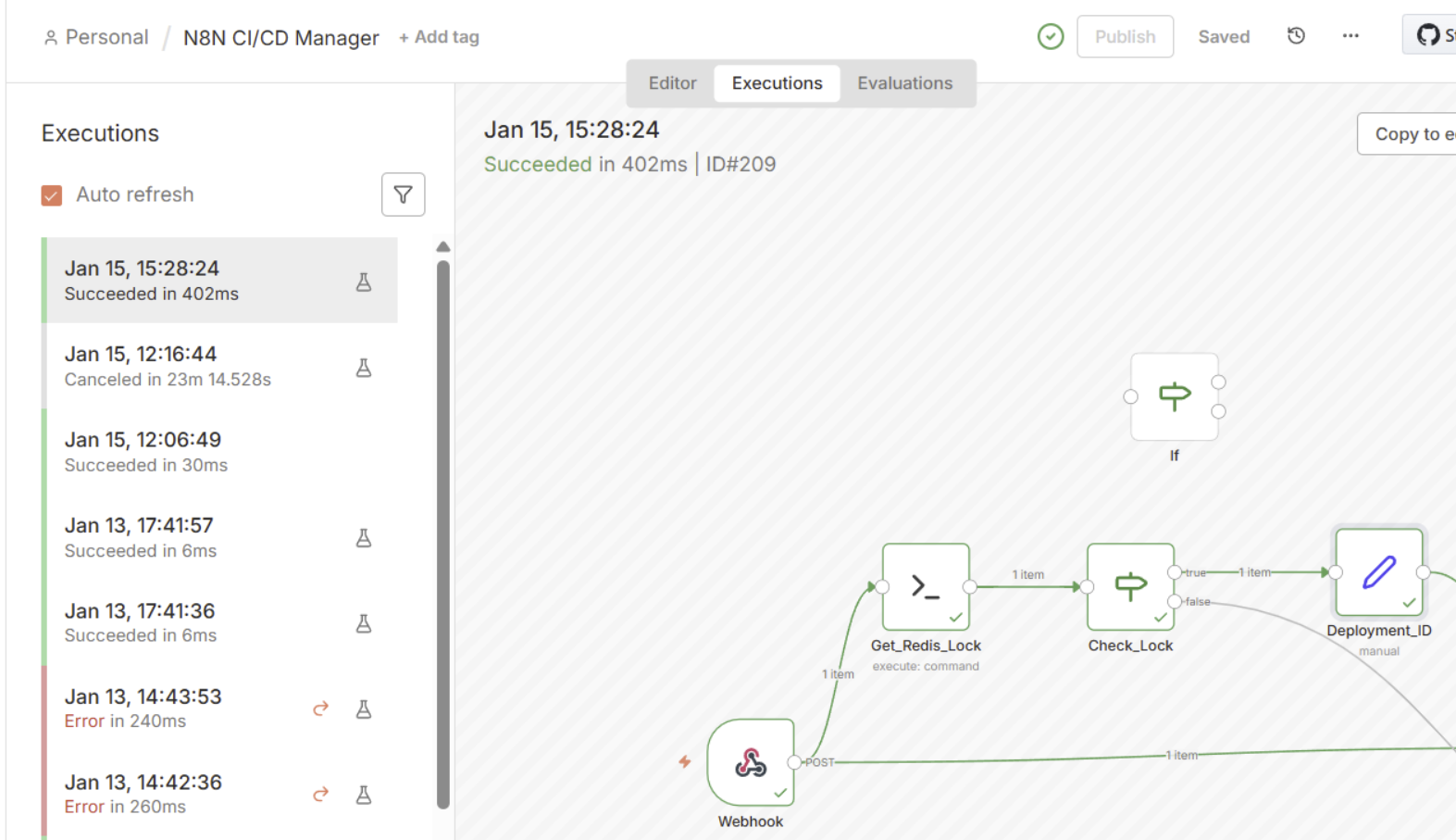Switch to the Executions tab
This screenshot has width=1456, height=840.
[x=777, y=83]
